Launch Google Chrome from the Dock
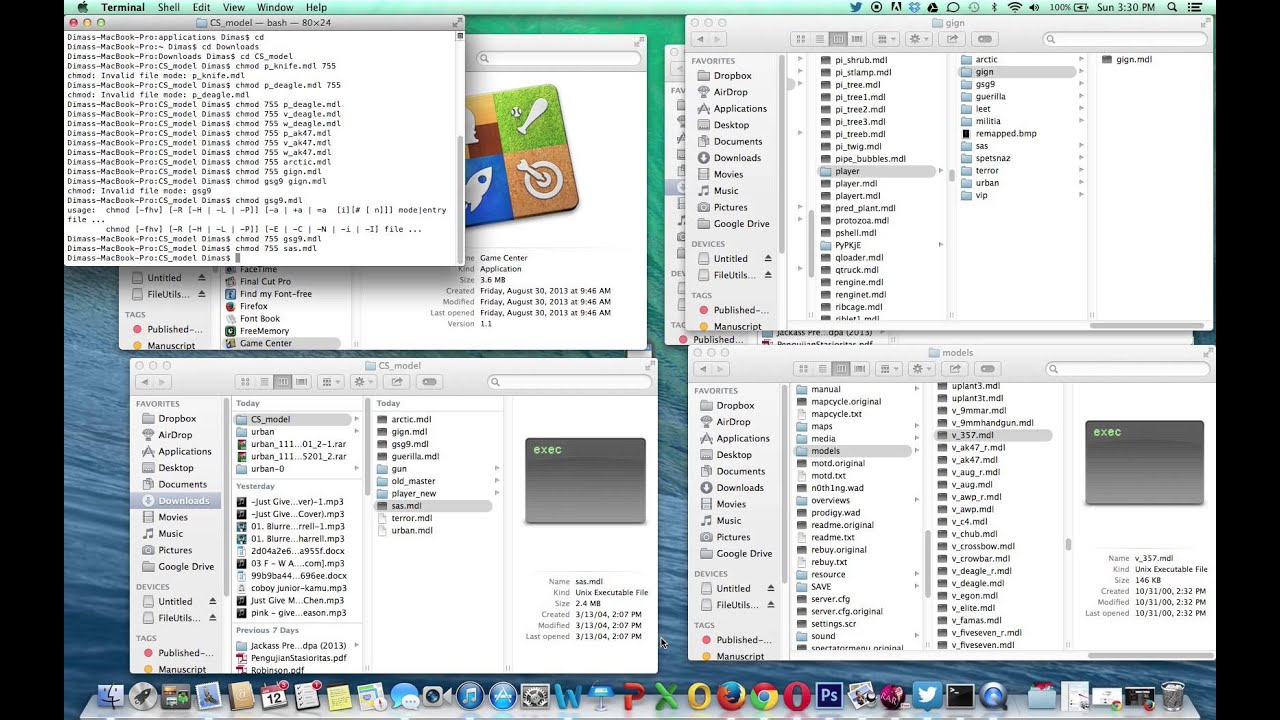The height and width of the screenshot is (720, 1280). (x=764, y=697)
